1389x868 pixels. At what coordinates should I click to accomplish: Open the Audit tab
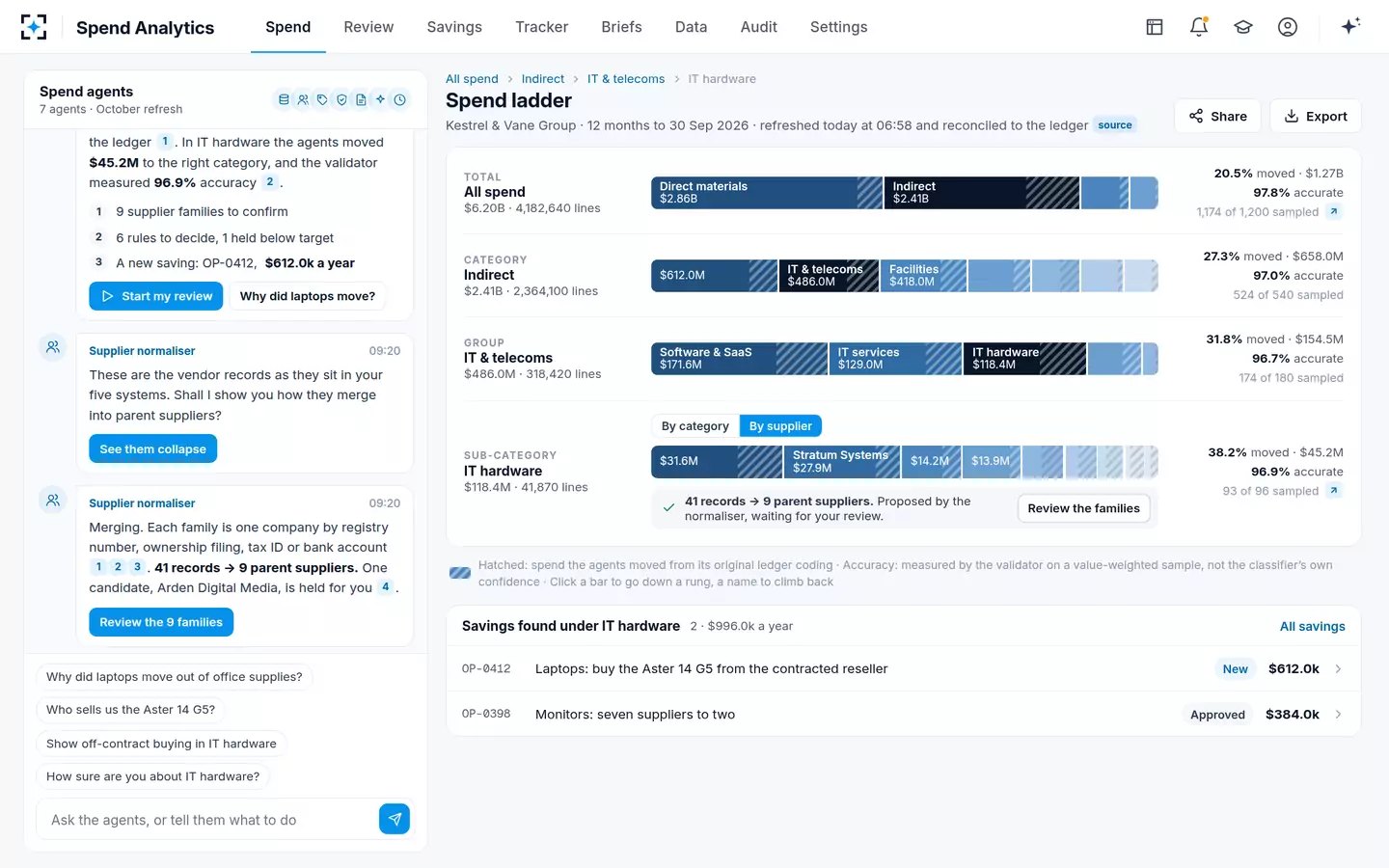[x=759, y=27]
